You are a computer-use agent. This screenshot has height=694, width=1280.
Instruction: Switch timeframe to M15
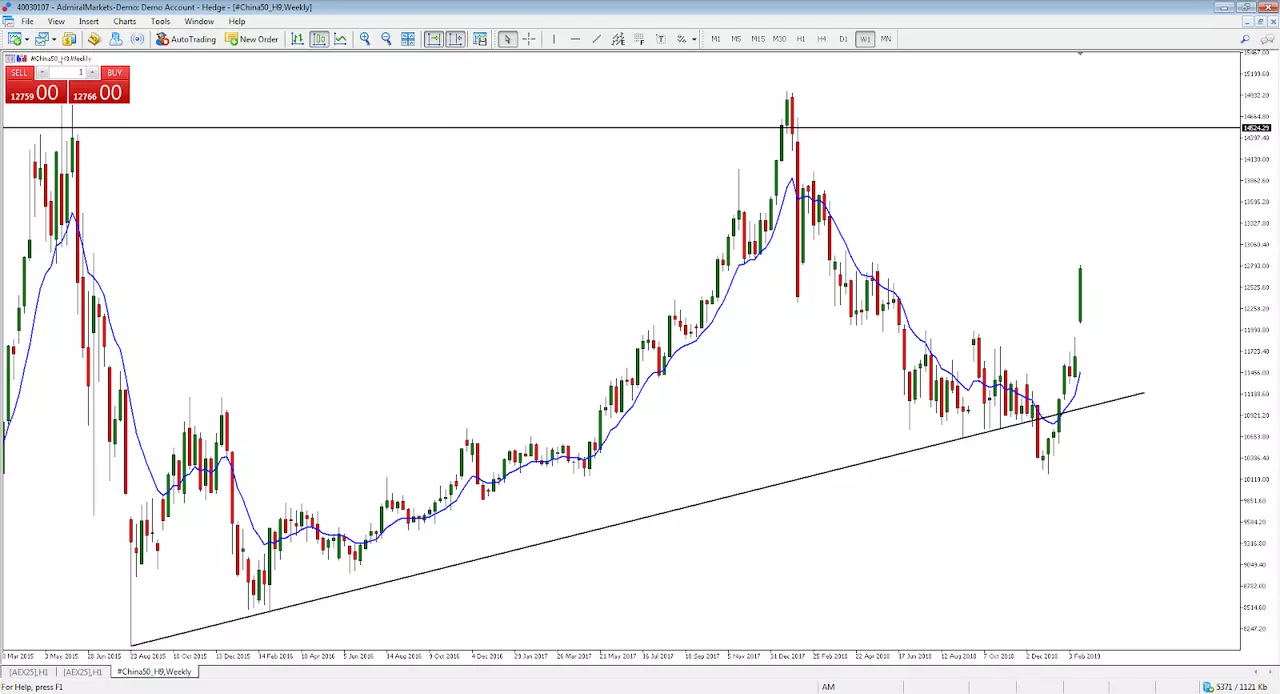click(x=758, y=39)
